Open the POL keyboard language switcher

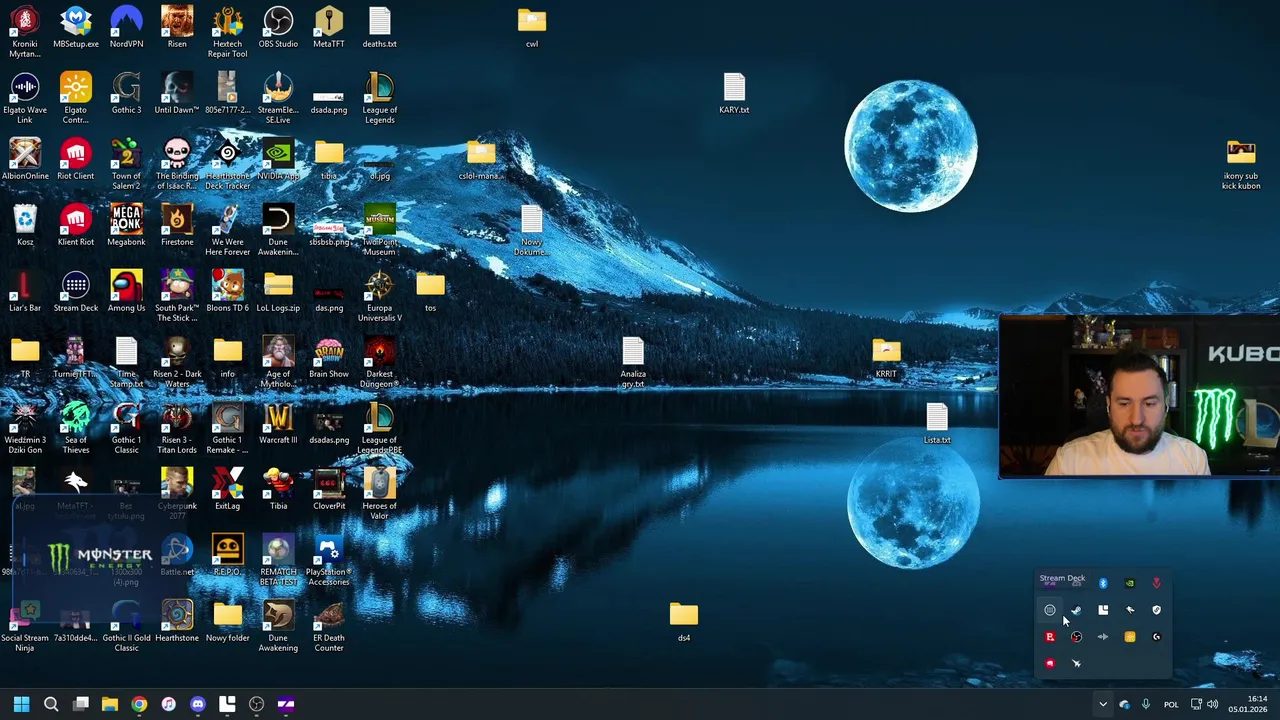coord(1171,704)
